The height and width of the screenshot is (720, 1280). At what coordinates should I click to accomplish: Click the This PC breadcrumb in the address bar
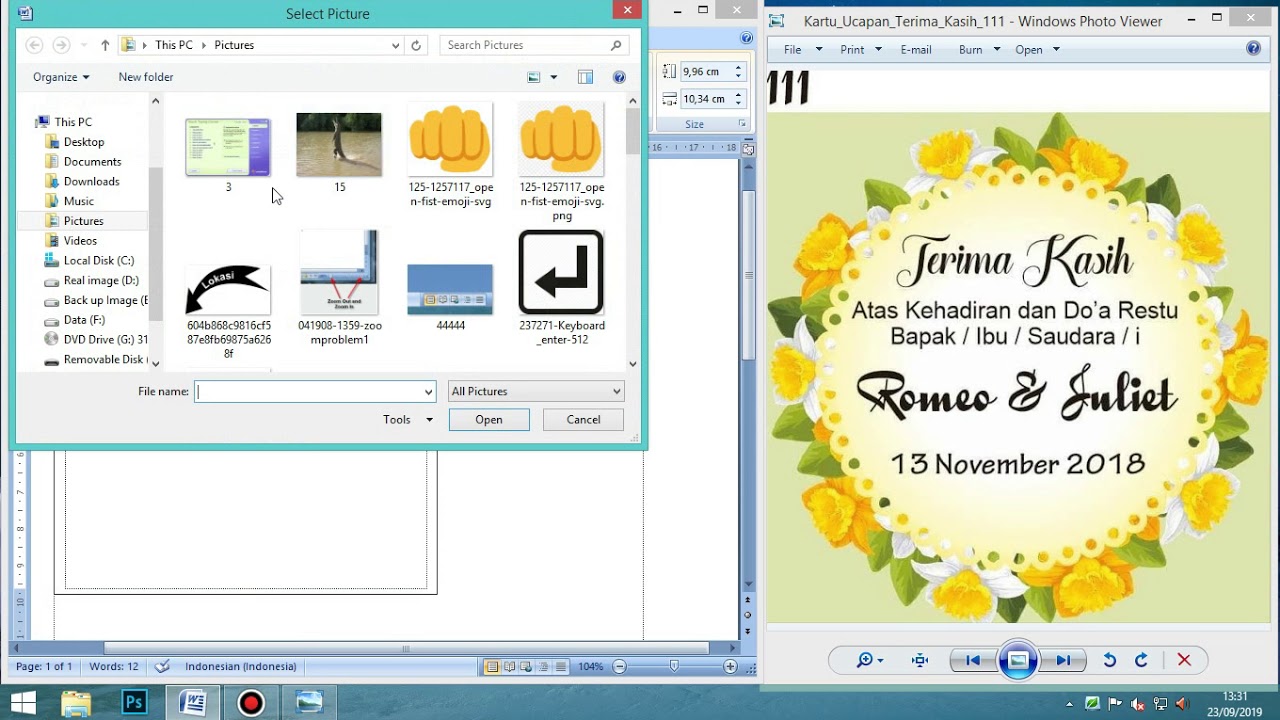pyautogui.click(x=174, y=45)
